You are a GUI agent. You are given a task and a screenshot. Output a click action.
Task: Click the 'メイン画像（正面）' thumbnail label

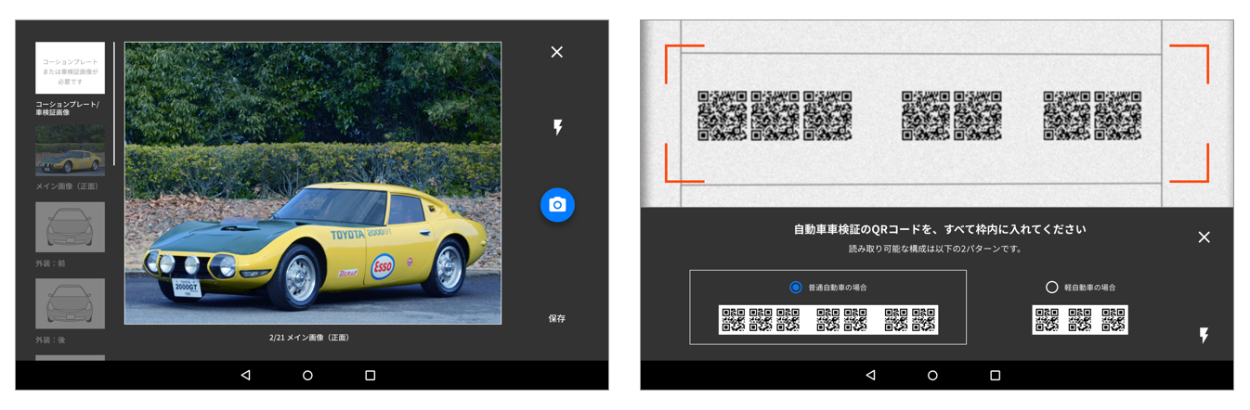point(68,185)
